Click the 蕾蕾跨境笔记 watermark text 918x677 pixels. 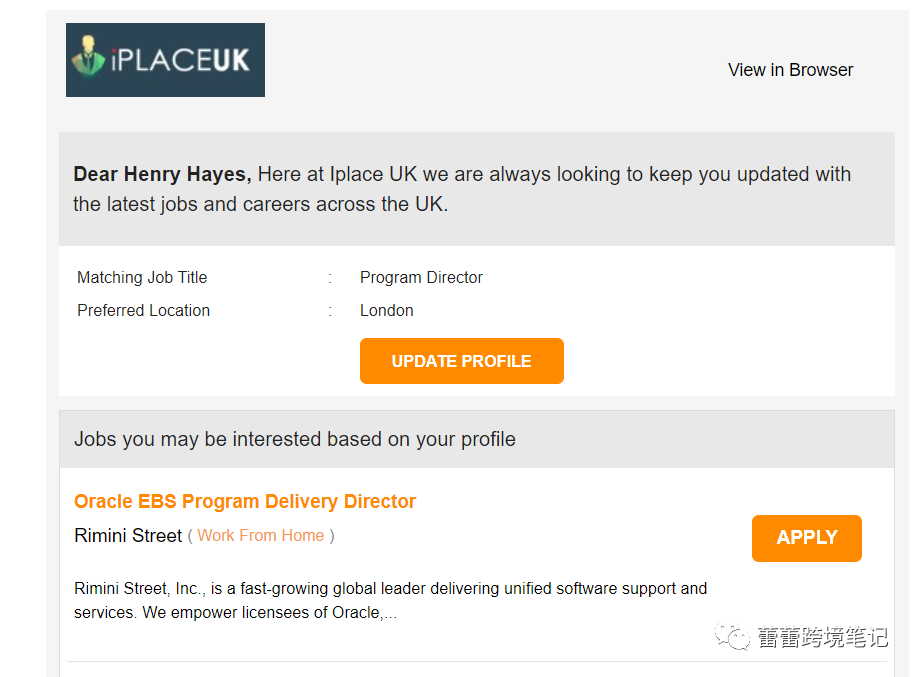[822, 637]
